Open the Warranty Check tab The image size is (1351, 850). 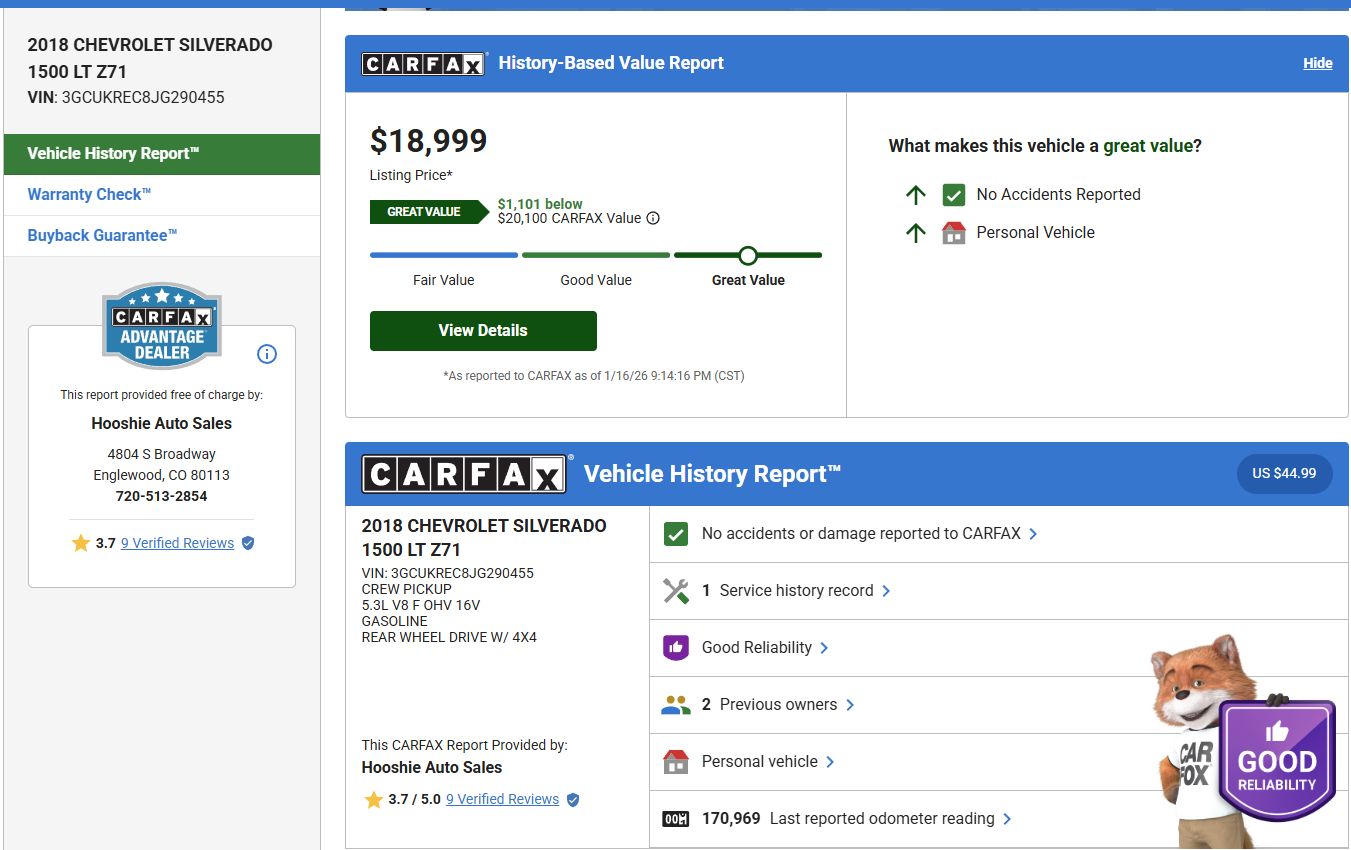[x=89, y=195]
